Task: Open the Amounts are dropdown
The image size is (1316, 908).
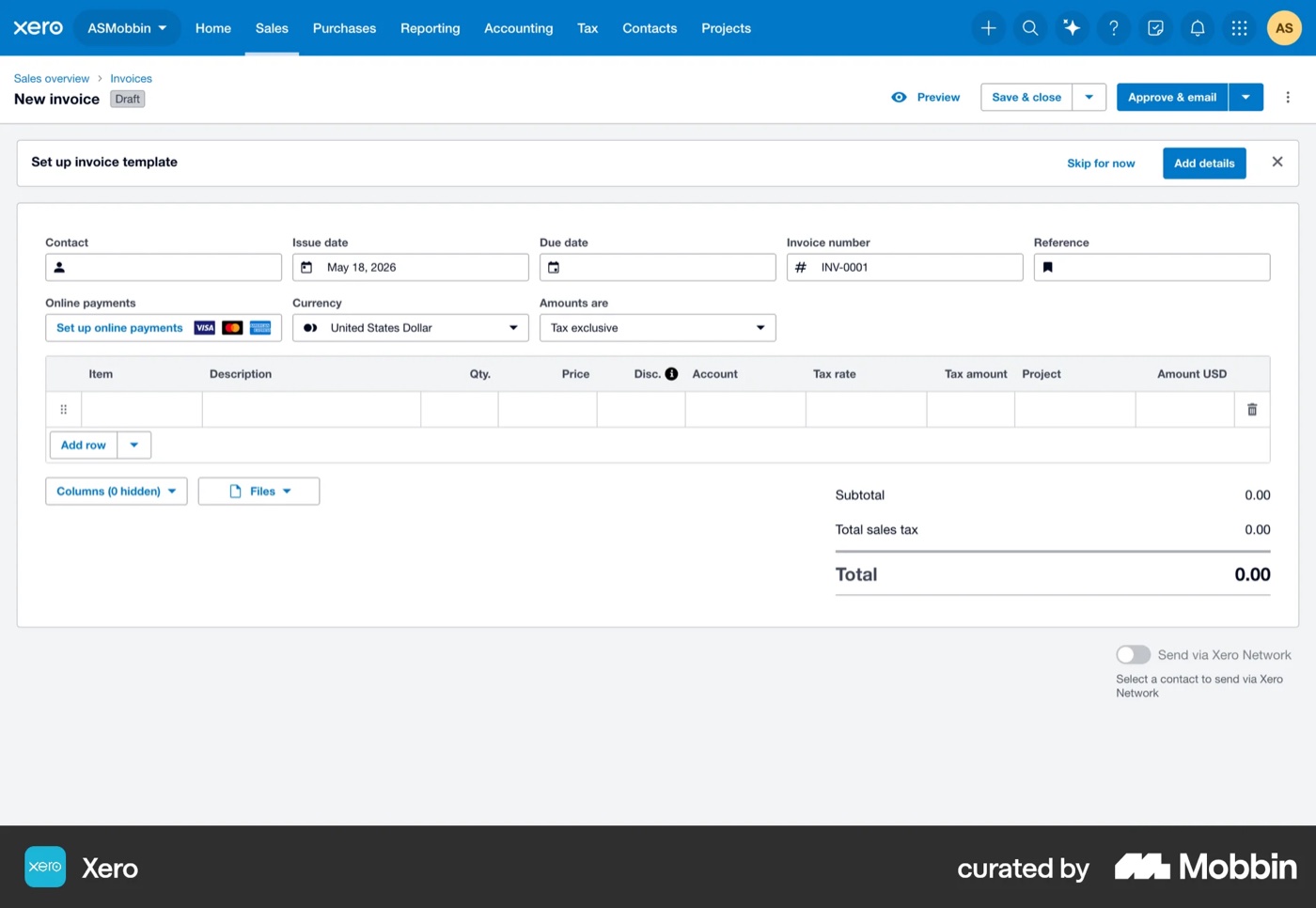Action: point(657,328)
